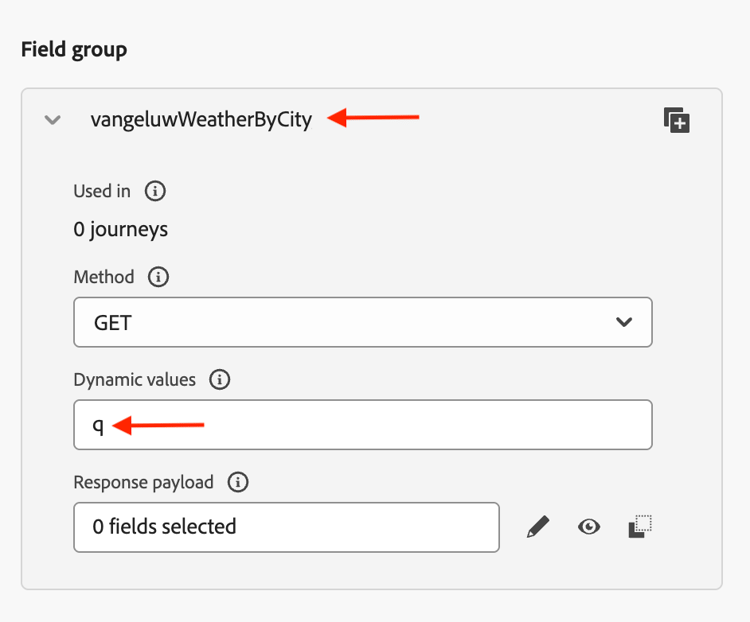Click the "0 fields selected" payload box
The image size is (750, 622).
286,527
